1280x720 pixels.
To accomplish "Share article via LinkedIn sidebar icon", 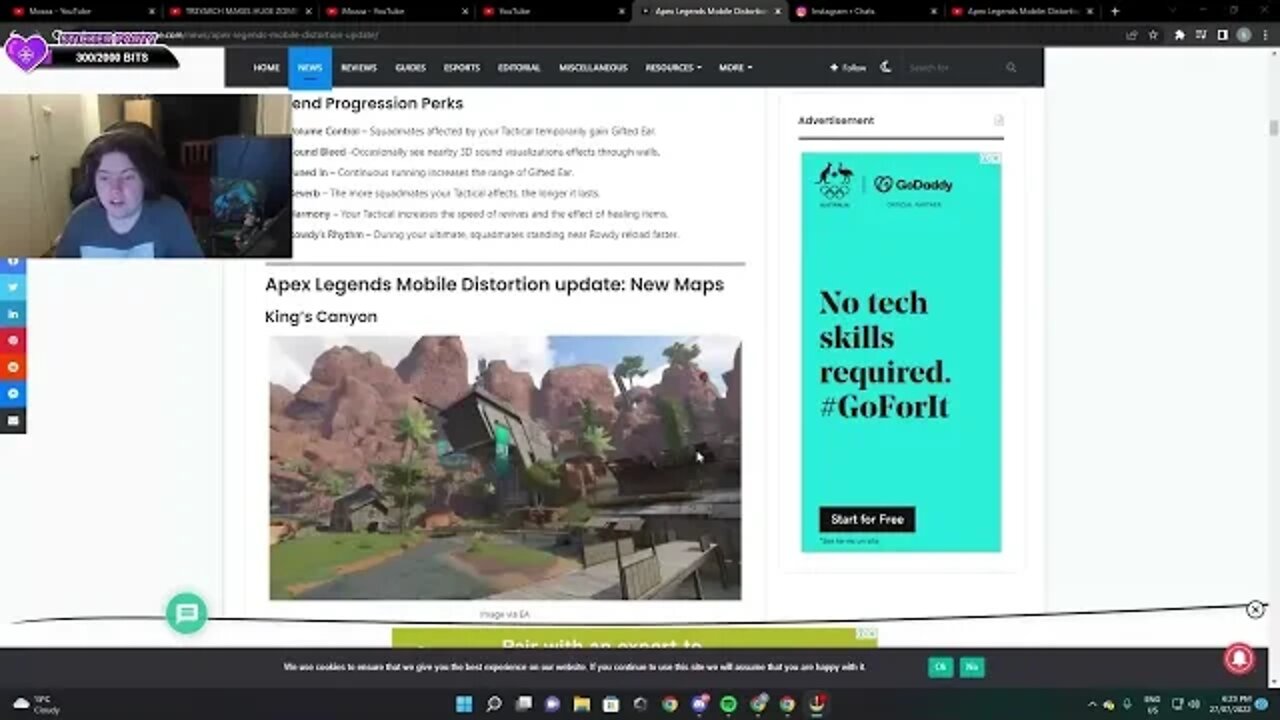I will 13,314.
